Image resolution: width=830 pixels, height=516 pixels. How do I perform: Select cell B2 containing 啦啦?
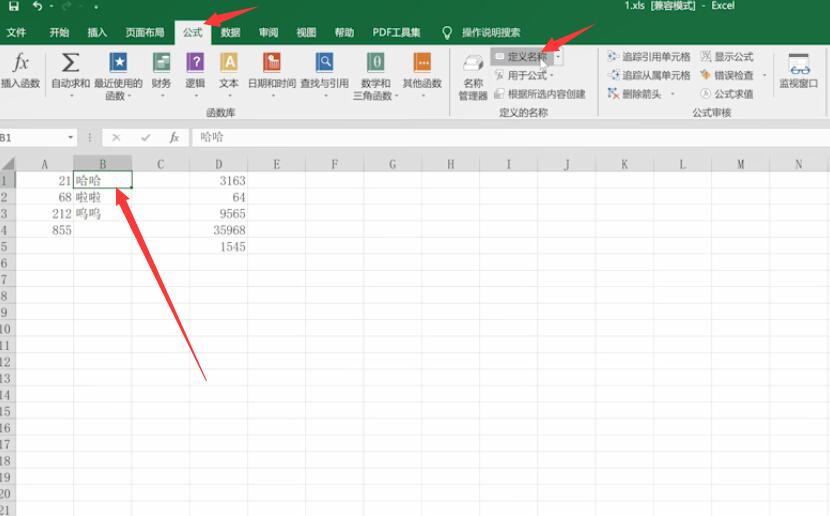[x=103, y=197]
